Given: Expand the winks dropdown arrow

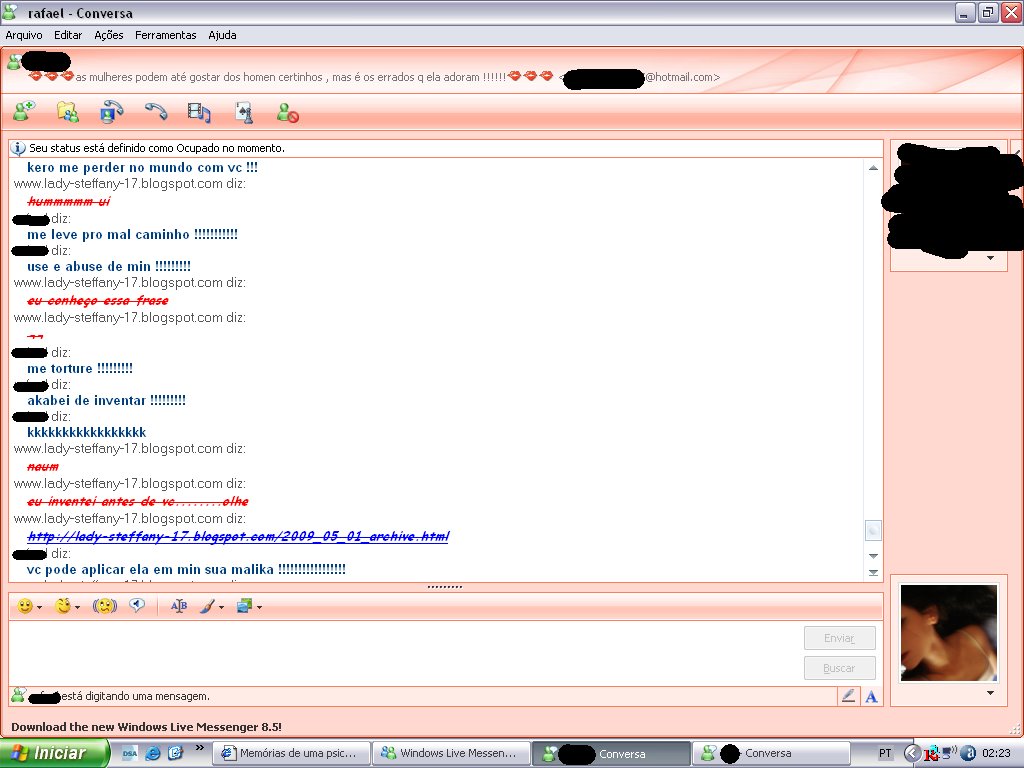Looking at the screenshot, I should tap(78, 607).
